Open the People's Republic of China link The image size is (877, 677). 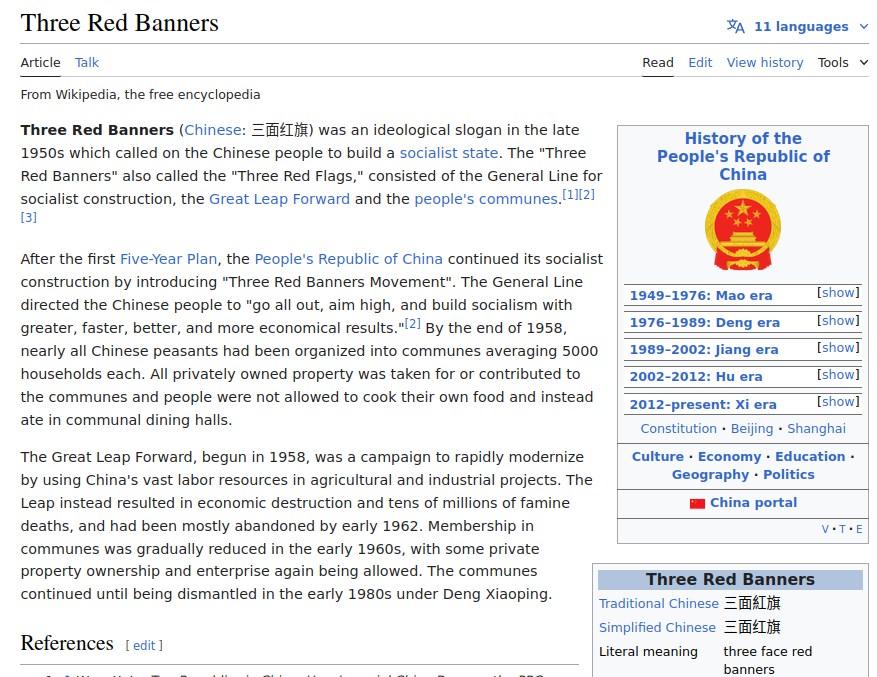pos(348,259)
